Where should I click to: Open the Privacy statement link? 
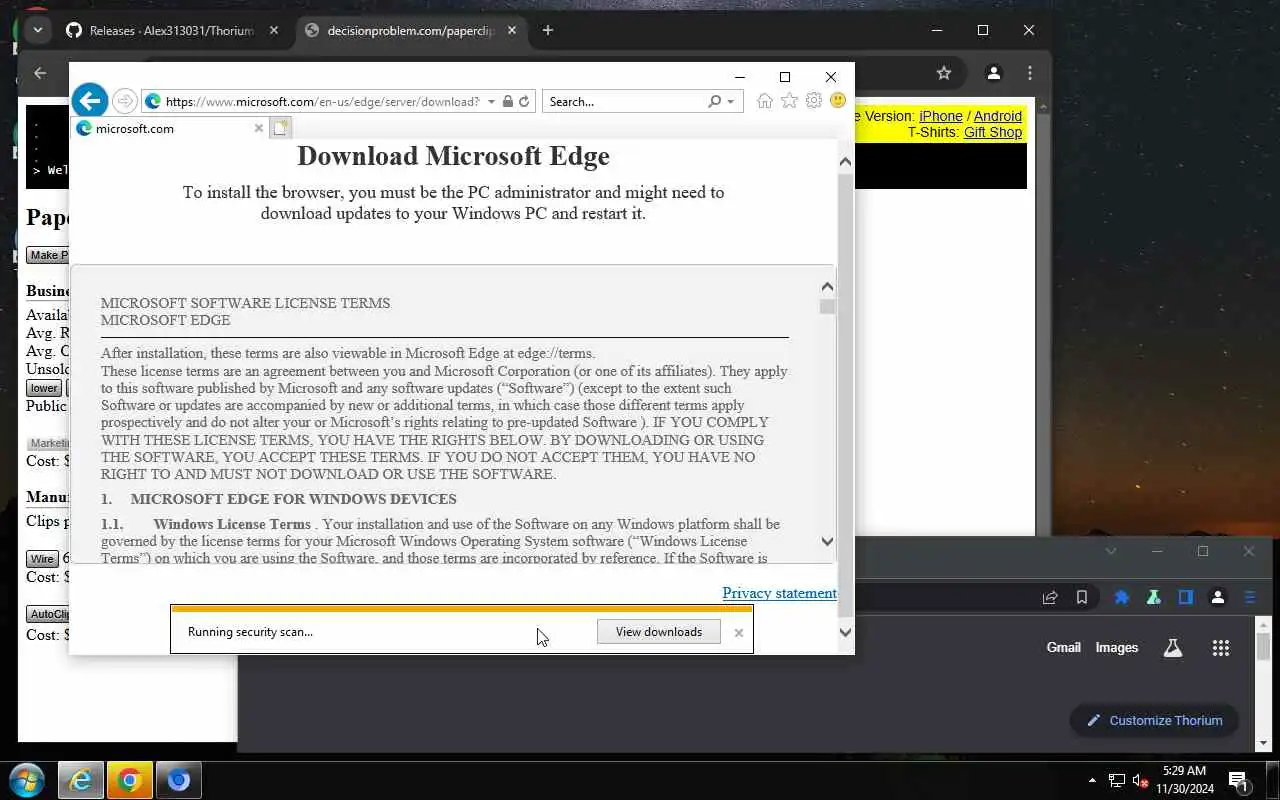tap(779, 593)
